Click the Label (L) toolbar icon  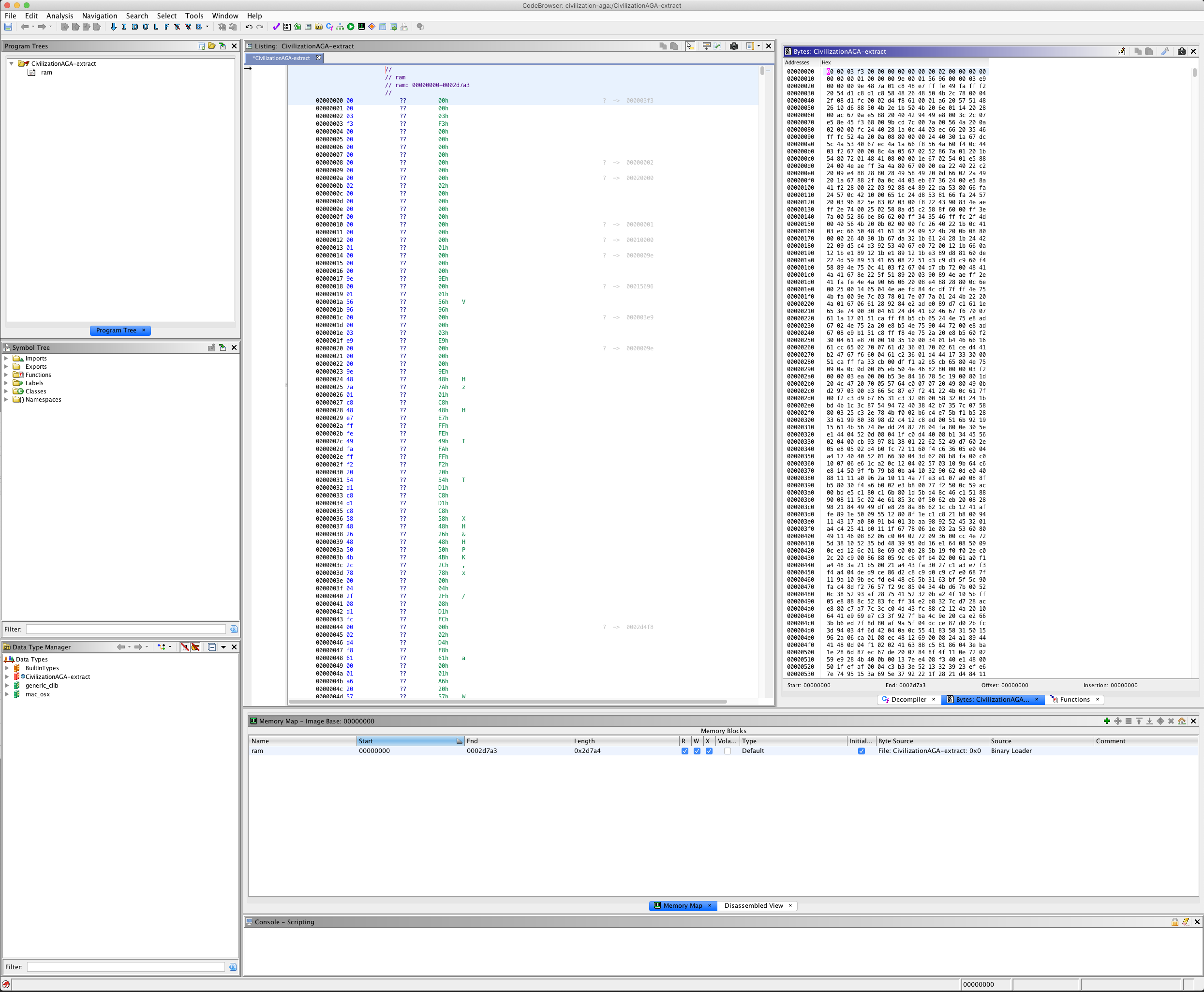click(156, 27)
